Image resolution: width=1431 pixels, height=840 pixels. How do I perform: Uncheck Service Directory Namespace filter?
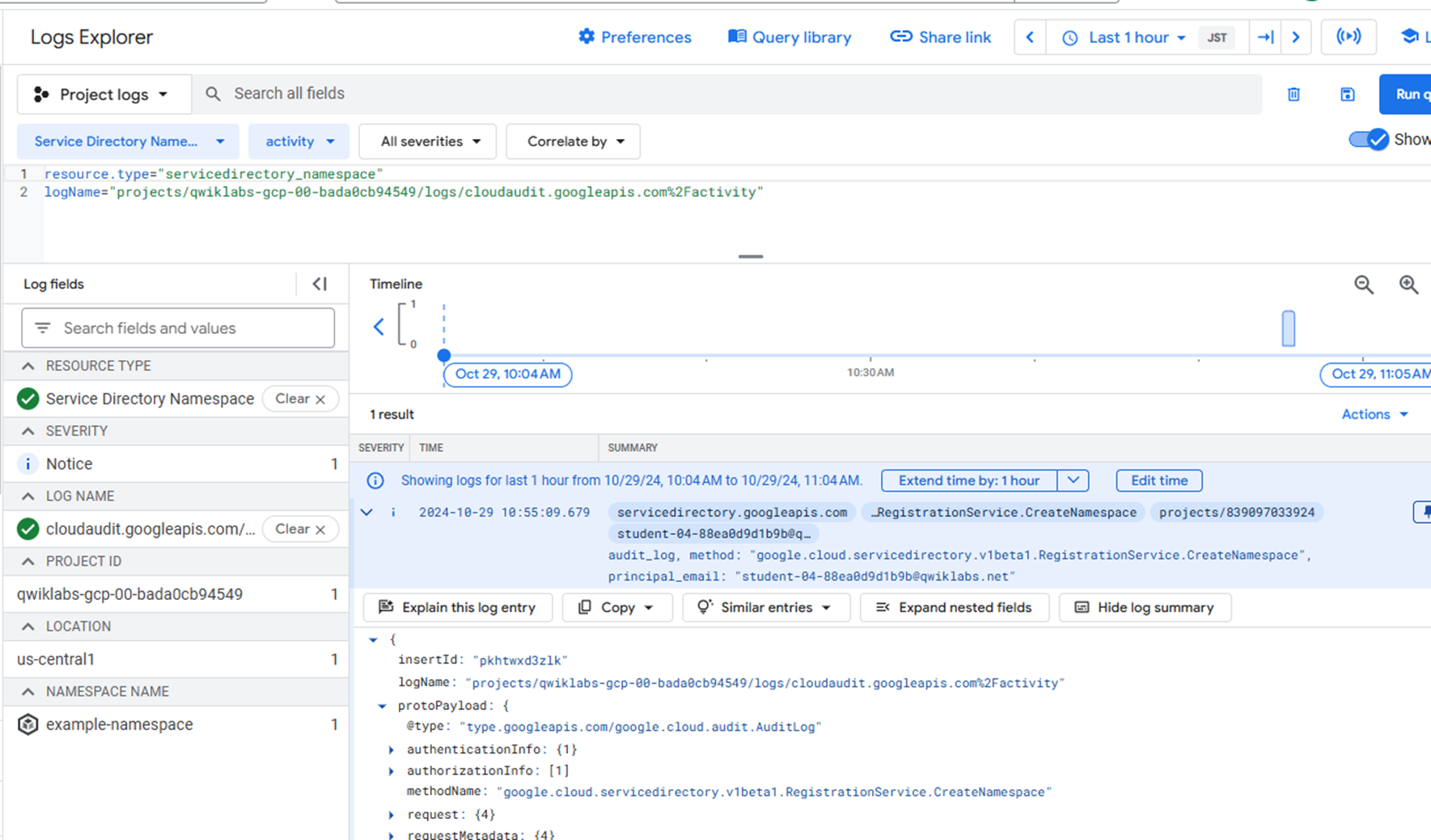click(28, 399)
